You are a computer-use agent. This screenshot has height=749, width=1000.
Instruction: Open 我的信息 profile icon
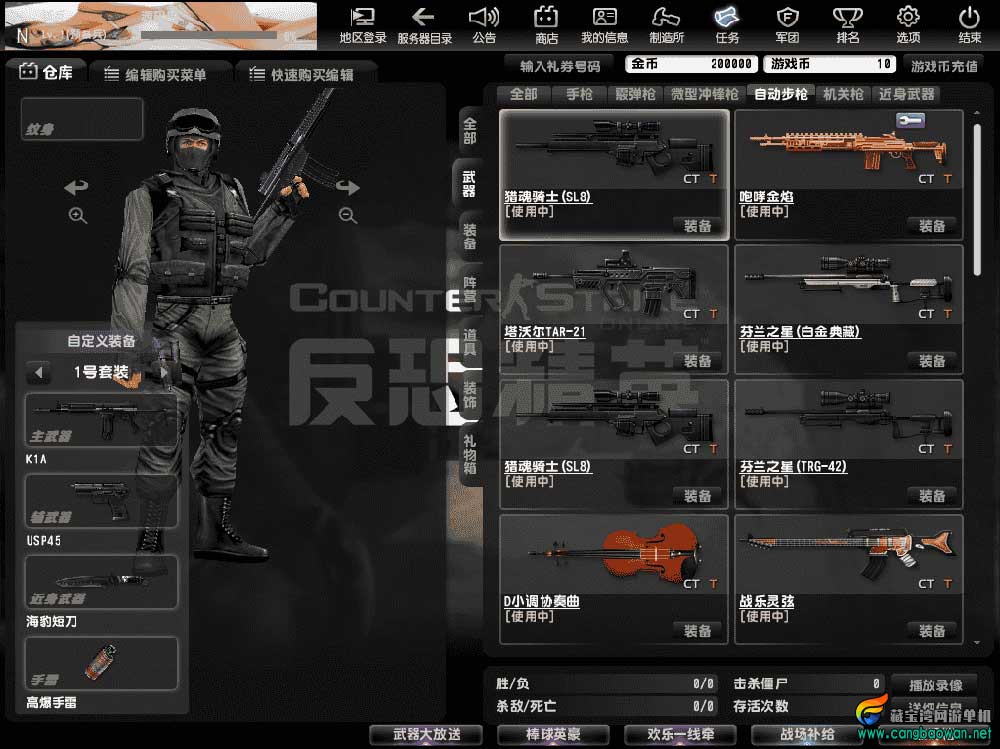pos(604,26)
